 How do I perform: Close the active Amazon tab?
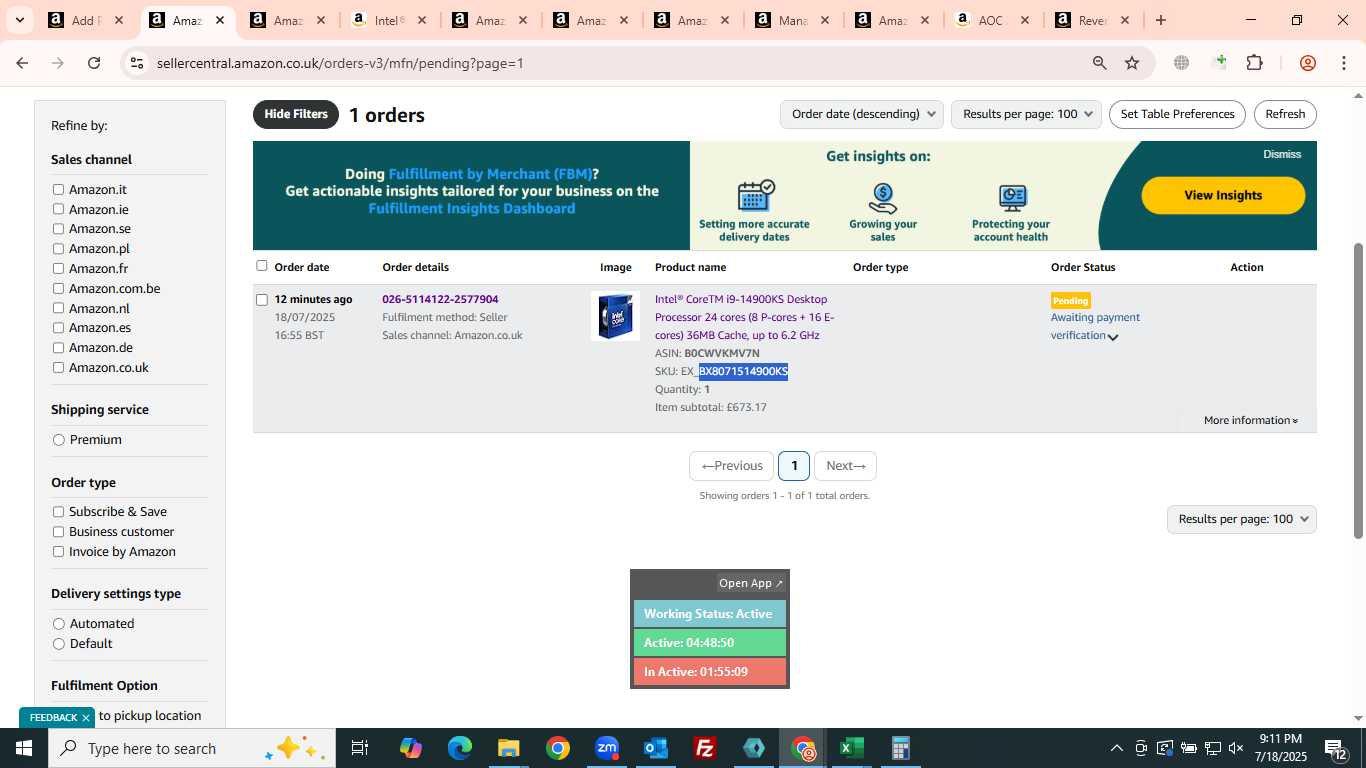220,20
